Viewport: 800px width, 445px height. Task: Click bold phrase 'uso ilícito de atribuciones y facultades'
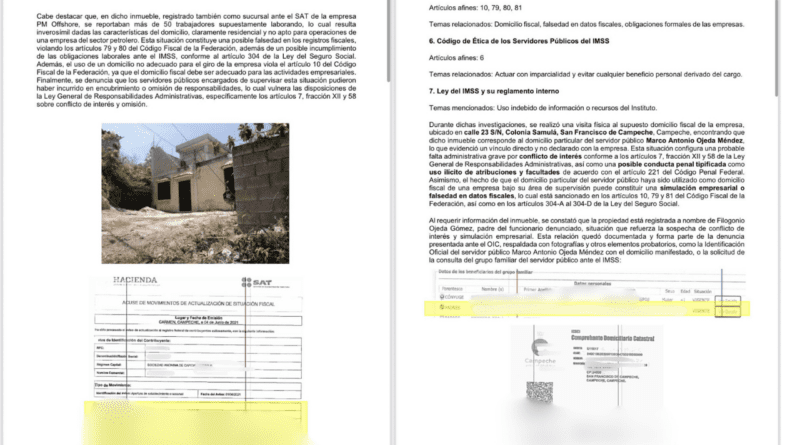point(494,172)
